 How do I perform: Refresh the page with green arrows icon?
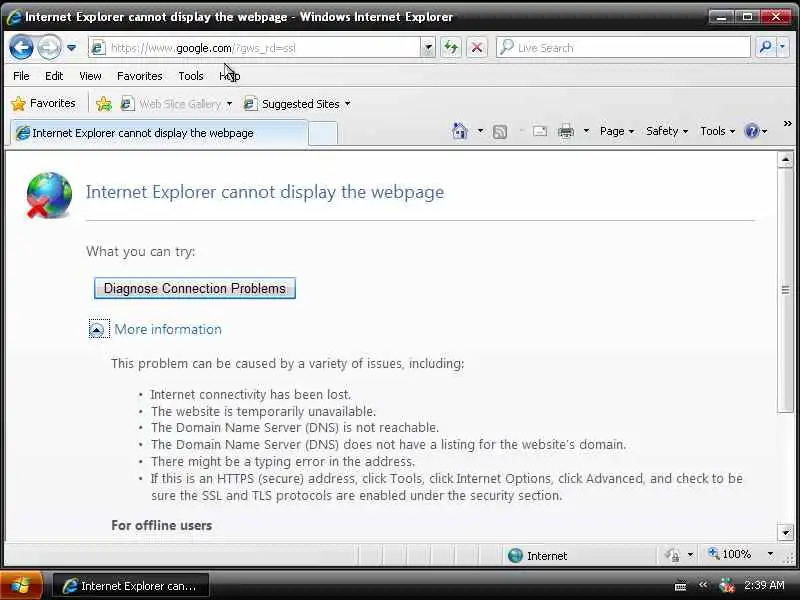point(451,48)
